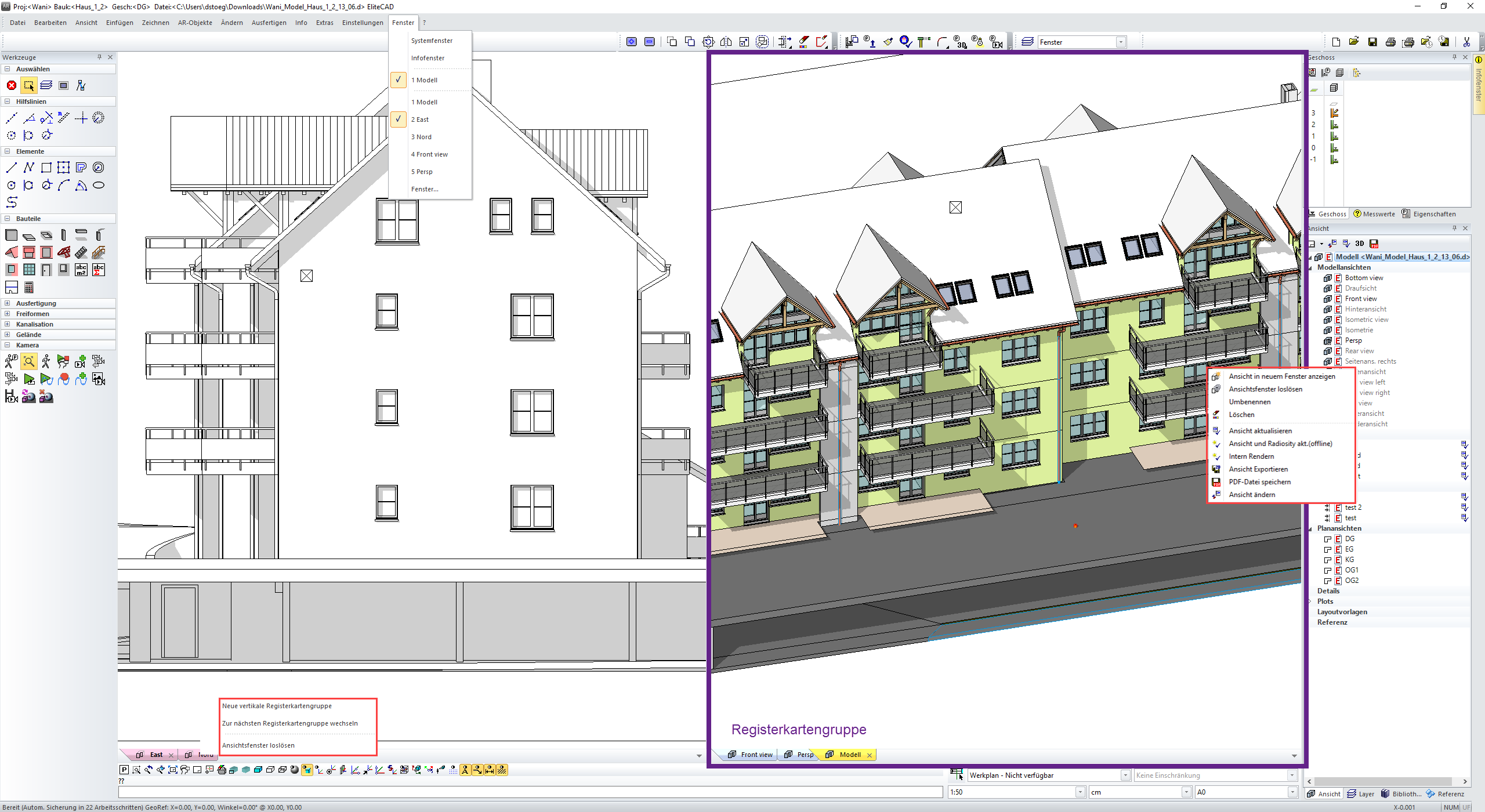Click the red cancel selection icon under Auswählen
This screenshot has width=1485, height=812.
pos(12,86)
